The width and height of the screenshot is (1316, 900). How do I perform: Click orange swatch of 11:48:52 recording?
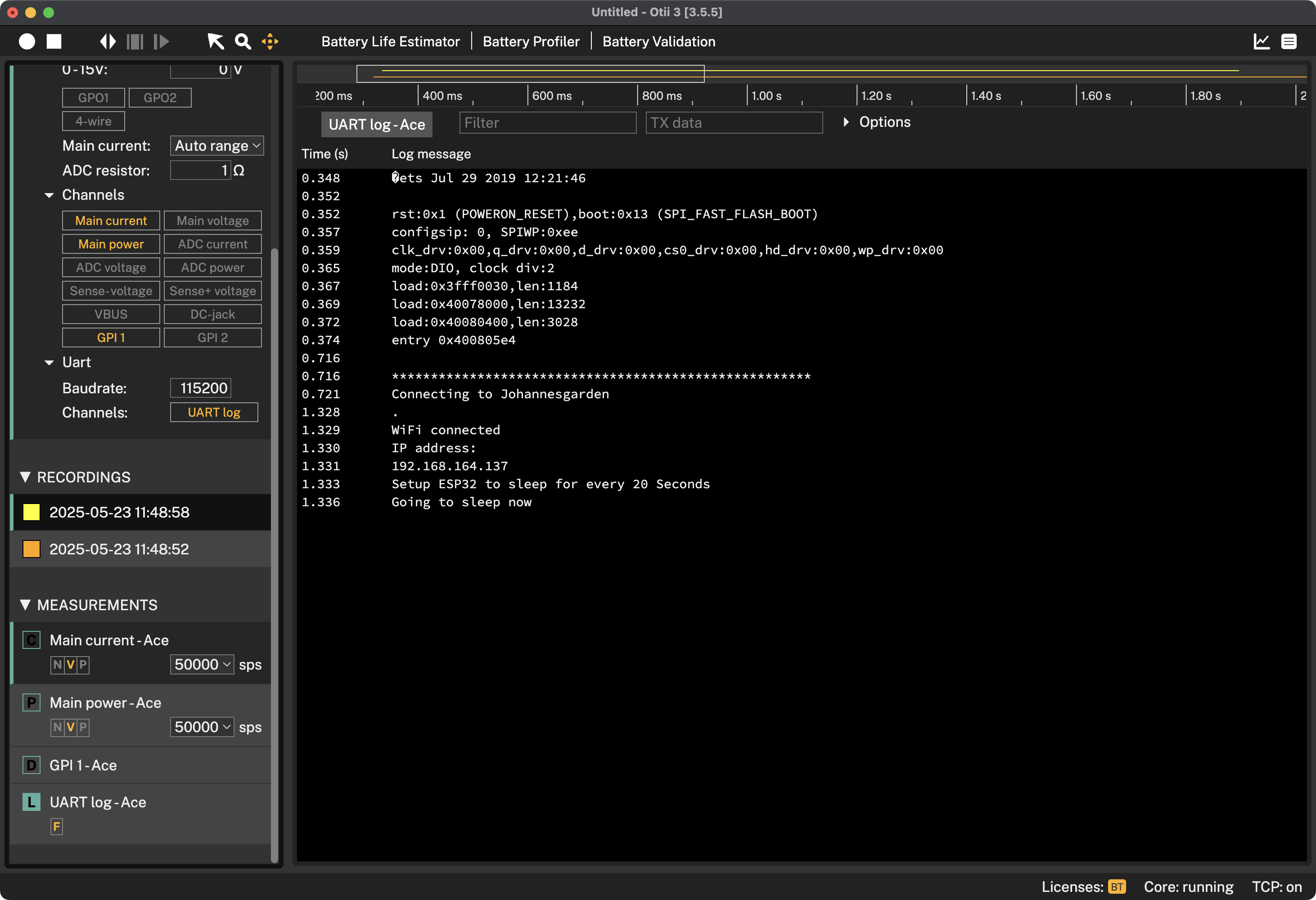[31, 549]
